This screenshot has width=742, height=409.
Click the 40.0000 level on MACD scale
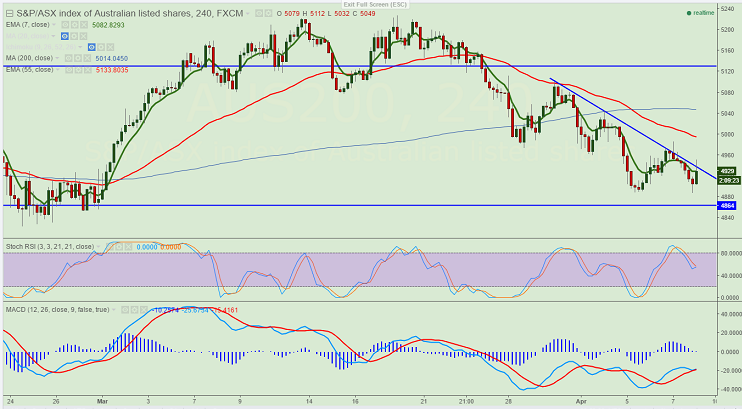[730, 314]
